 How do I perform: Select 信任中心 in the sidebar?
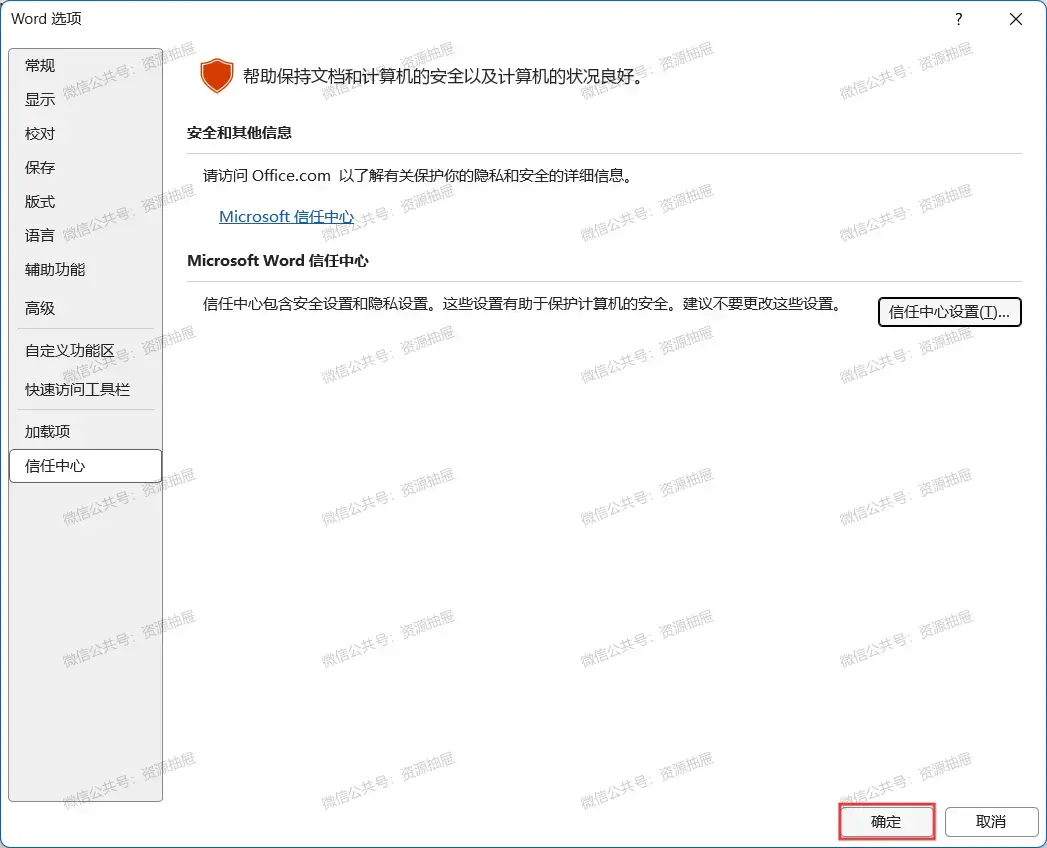(85, 466)
